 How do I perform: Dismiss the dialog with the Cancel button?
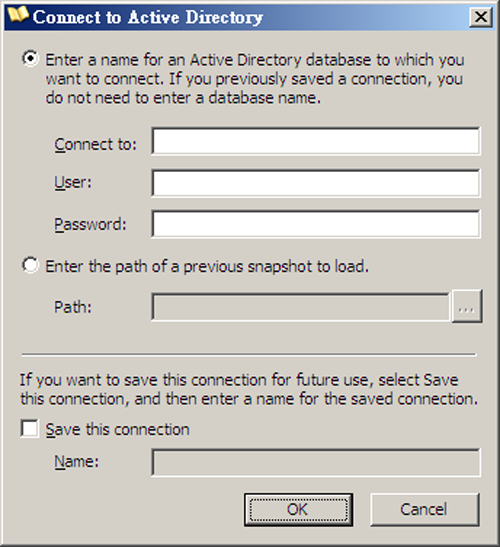point(424,510)
